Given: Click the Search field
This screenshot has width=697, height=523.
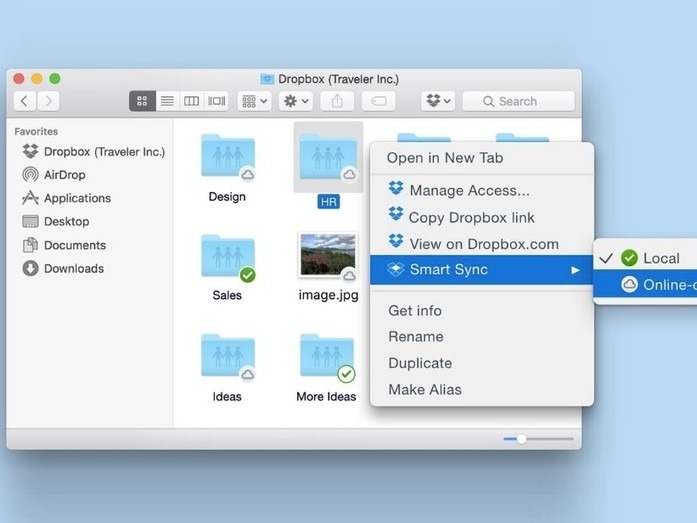Looking at the screenshot, I should click(518, 101).
